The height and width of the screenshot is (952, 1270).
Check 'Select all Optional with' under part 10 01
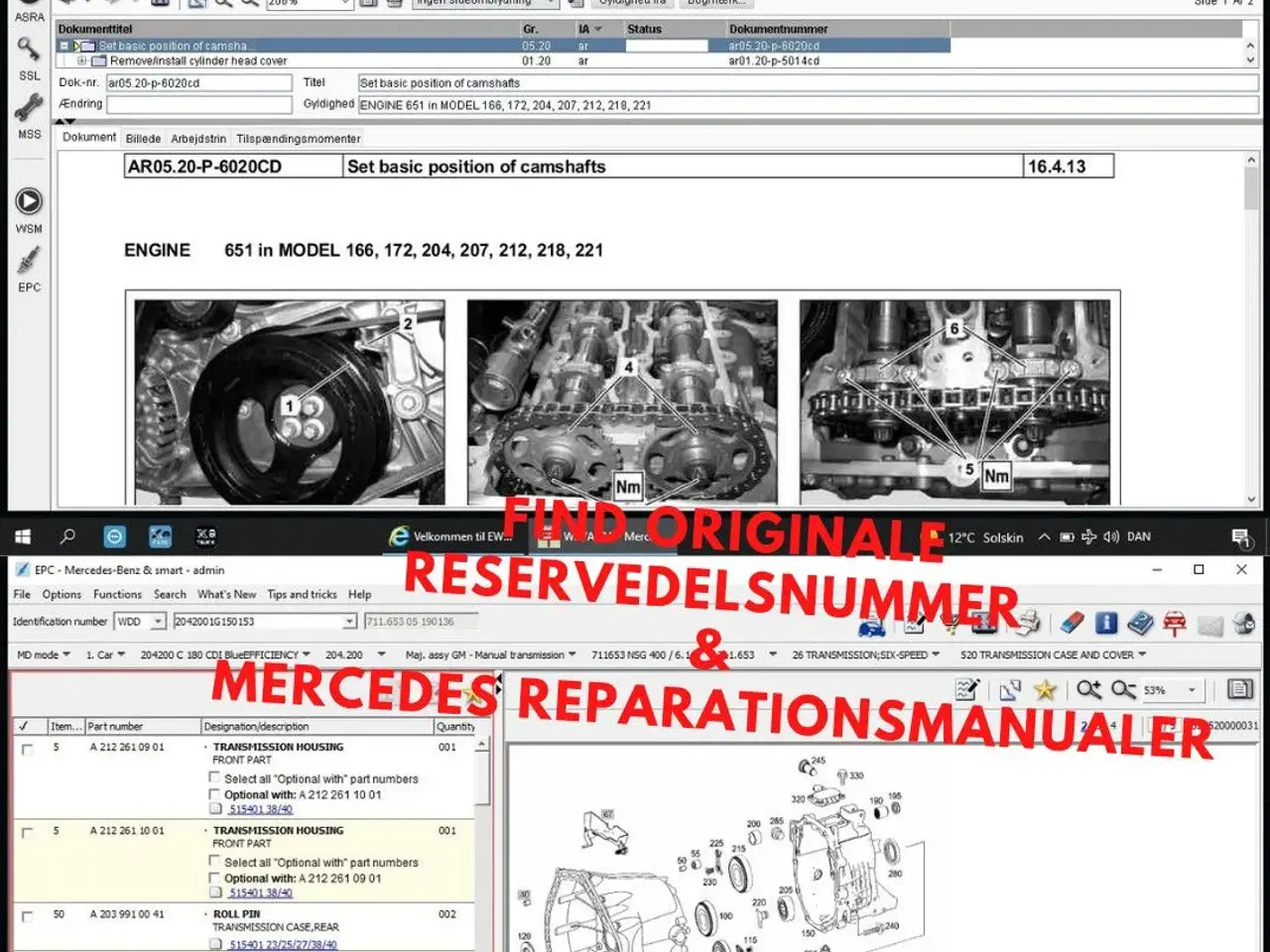(x=214, y=862)
